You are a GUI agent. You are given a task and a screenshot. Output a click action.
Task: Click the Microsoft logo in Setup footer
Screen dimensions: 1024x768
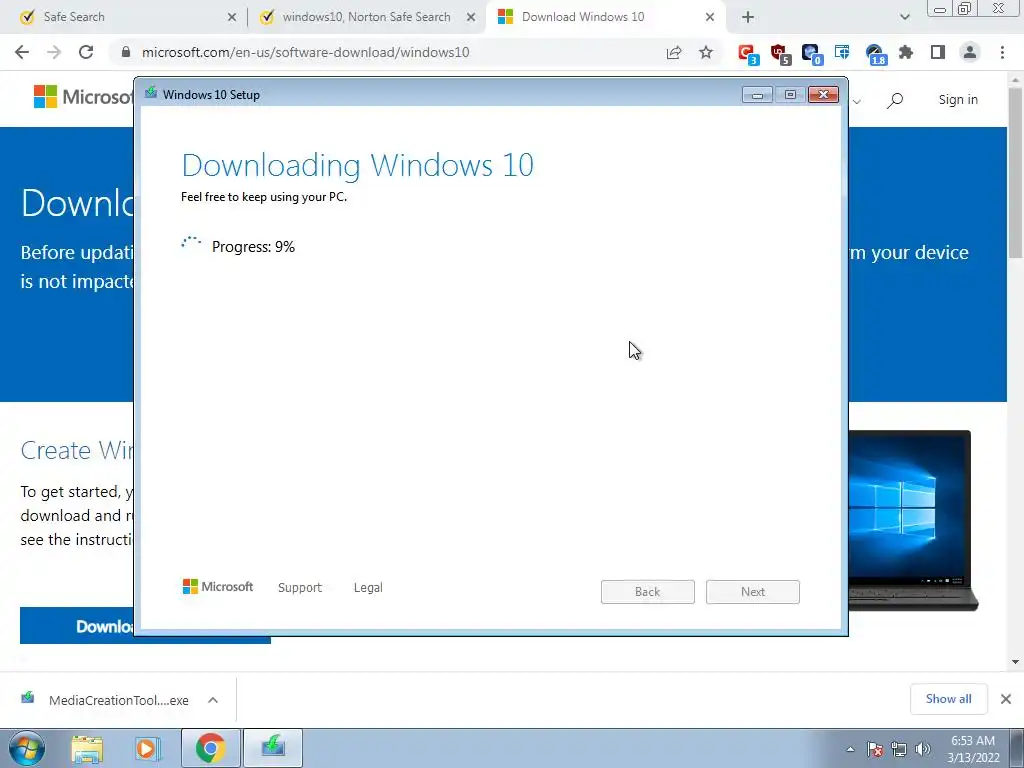tap(217, 586)
